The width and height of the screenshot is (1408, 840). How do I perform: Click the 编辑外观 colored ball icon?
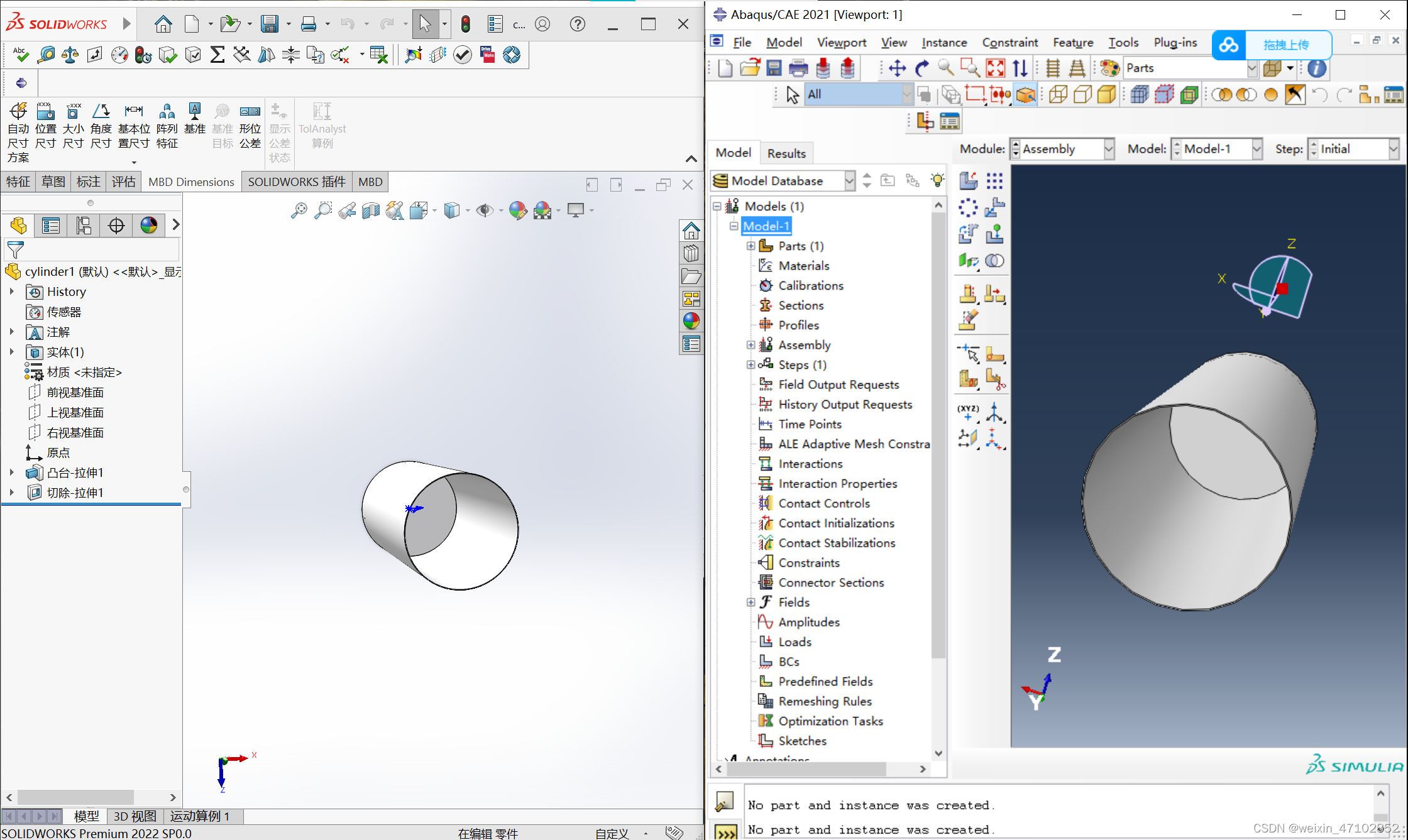518,210
